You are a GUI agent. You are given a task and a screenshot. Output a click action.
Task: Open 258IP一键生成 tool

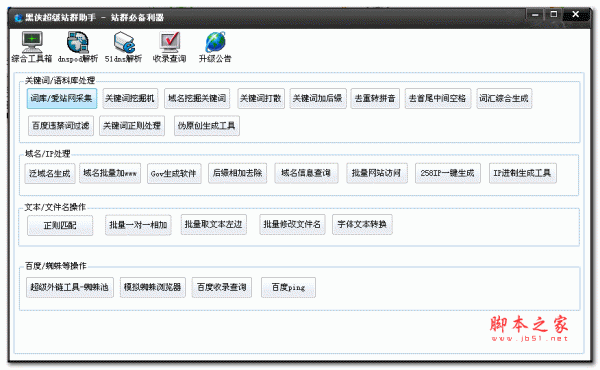coord(448,173)
